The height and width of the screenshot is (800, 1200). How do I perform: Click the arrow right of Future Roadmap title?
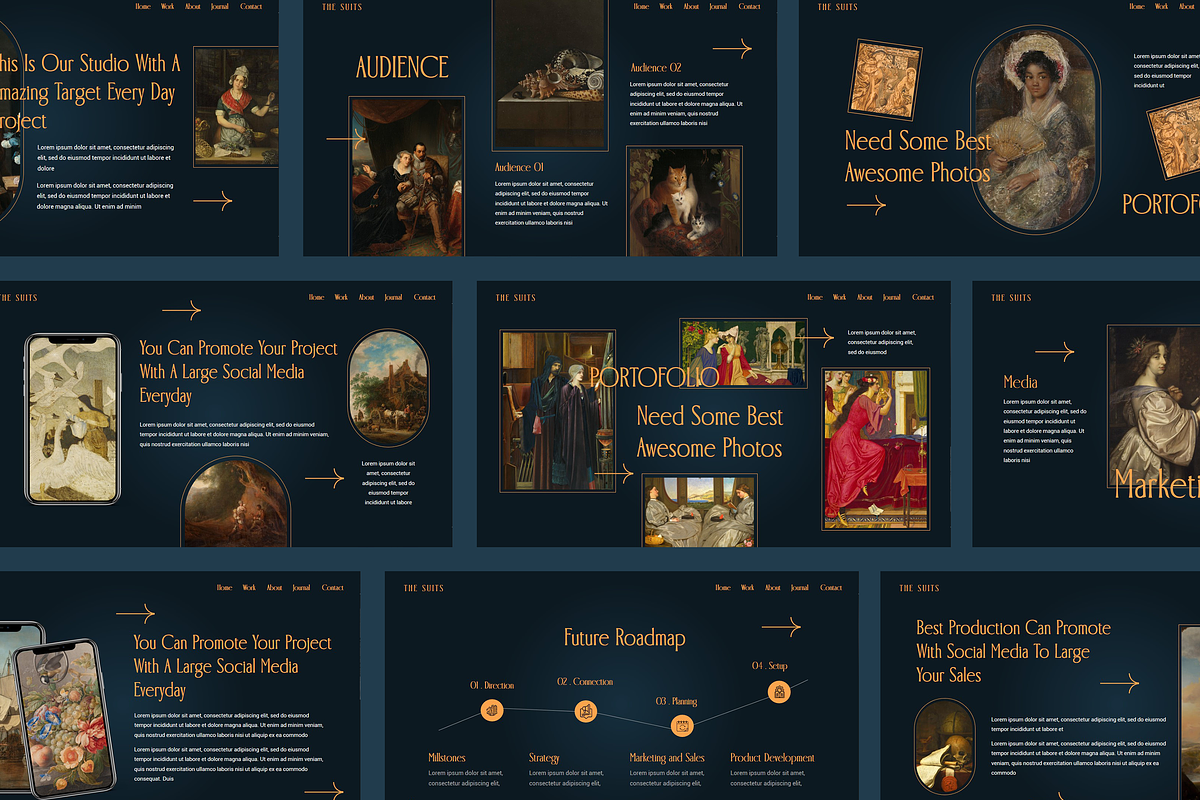[x=781, y=628]
